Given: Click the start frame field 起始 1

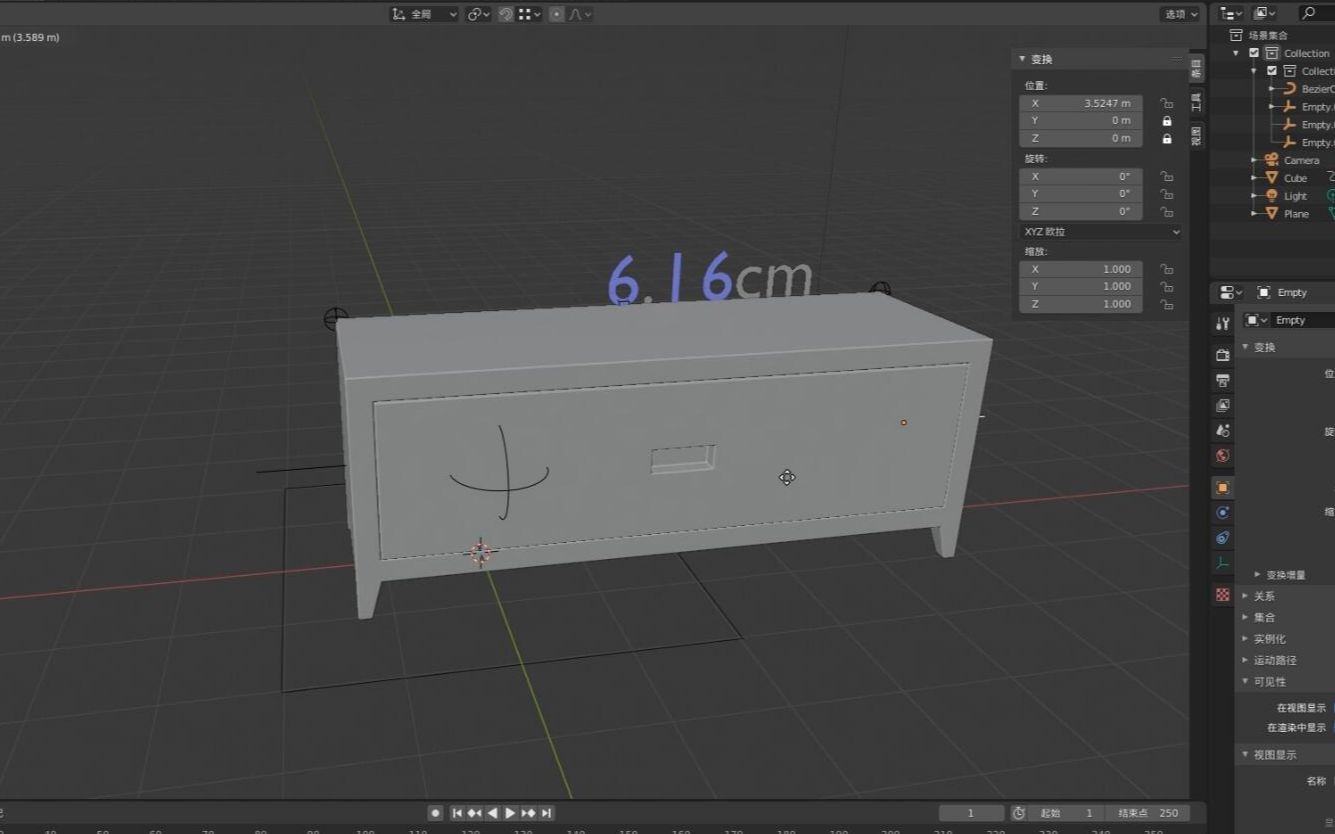Looking at the screenshot, I should point(1068,813).
